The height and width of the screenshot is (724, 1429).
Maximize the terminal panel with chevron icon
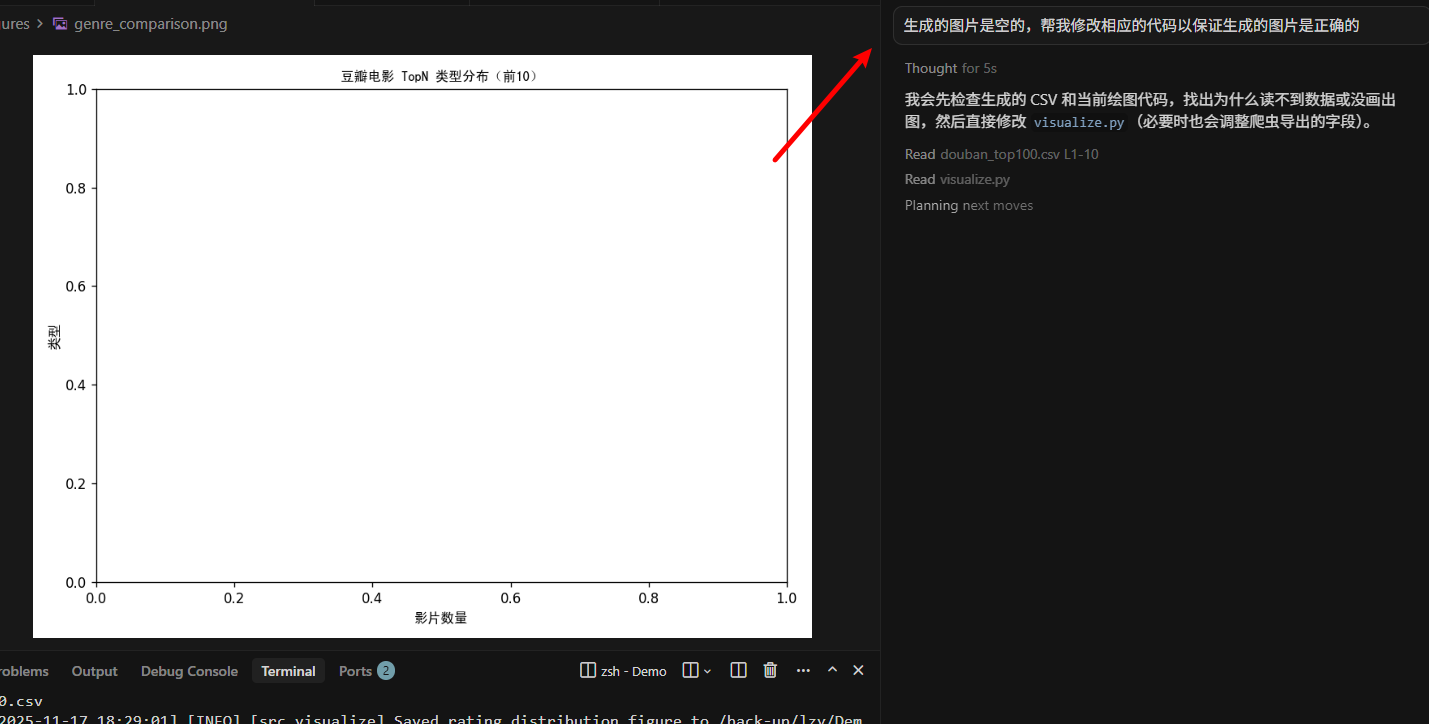click(x=832, y=670)
